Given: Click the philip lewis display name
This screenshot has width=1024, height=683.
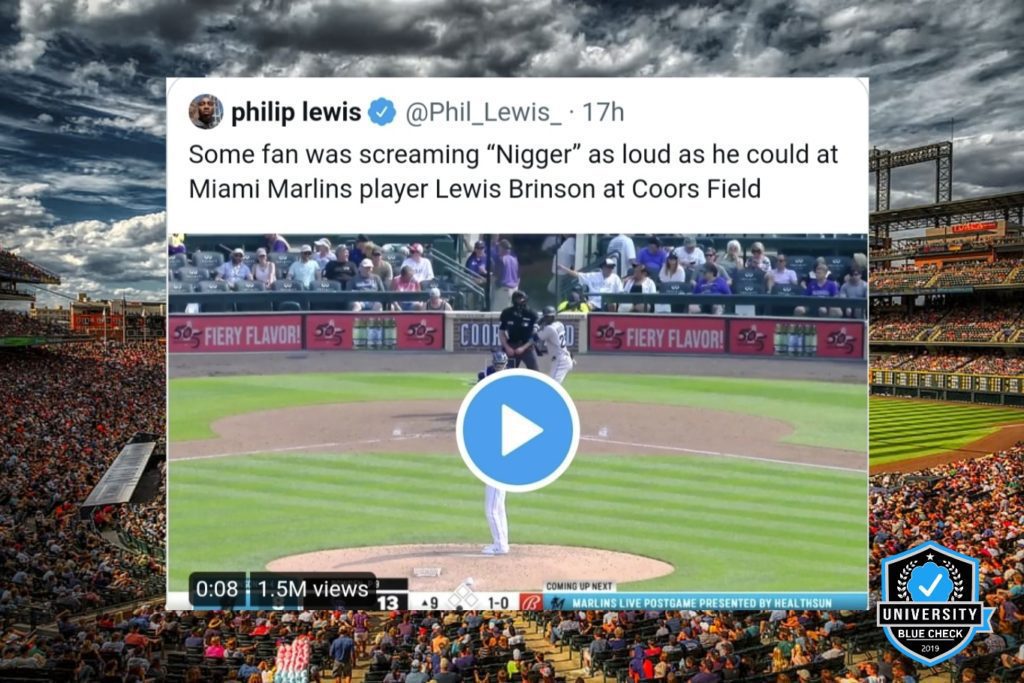Looking at the screenshot, I should (x=296, y=112).
